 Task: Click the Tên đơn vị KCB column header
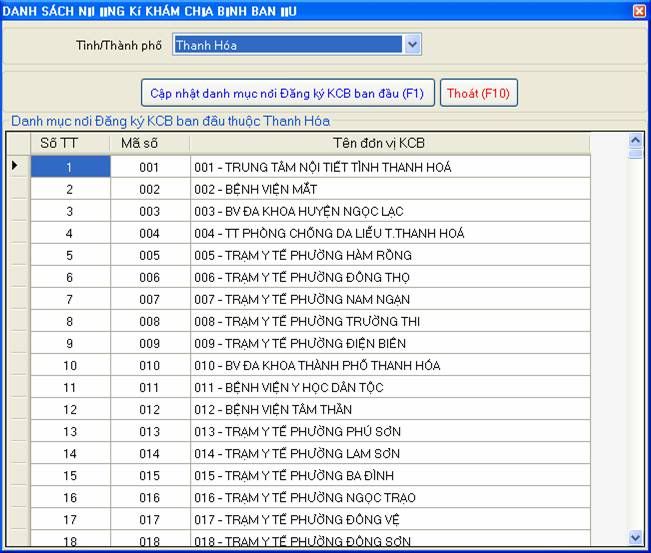(390, 143)
